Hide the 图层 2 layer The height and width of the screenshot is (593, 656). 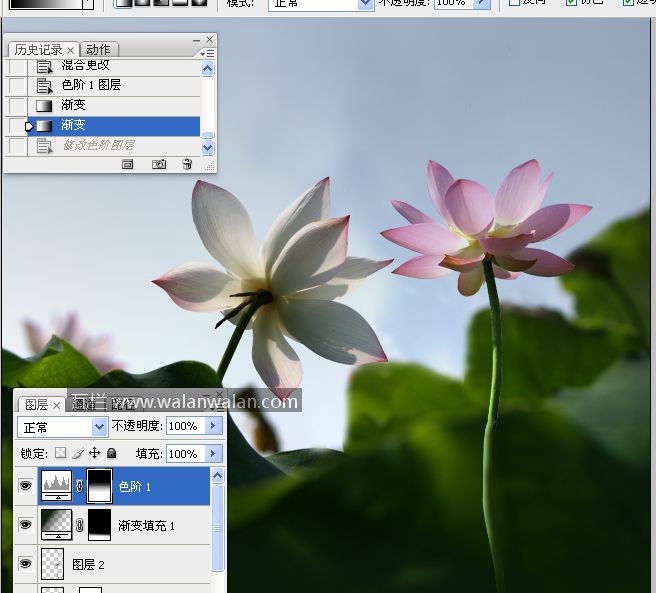coord(26,564)
